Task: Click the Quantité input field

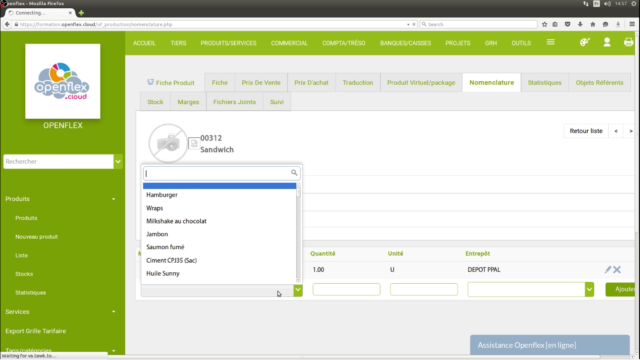Action: click(x=346, y=289)
